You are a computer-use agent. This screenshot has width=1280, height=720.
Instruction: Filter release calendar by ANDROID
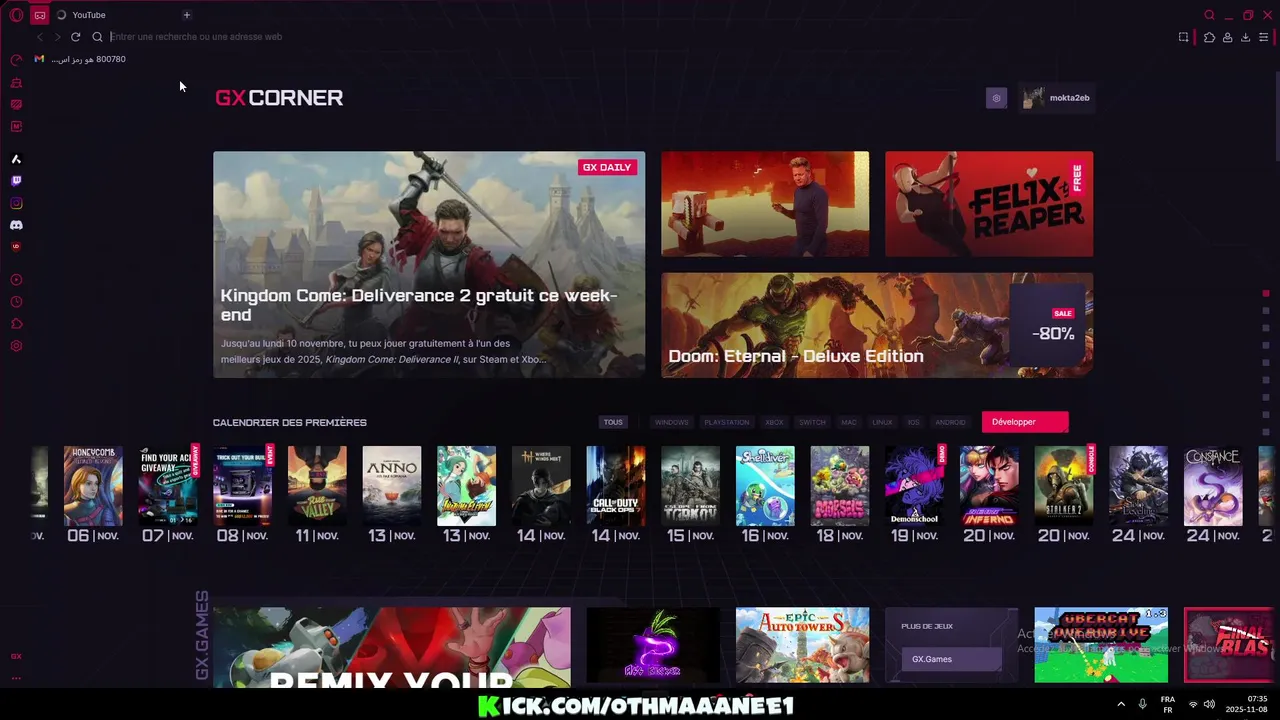pyautogui.click(x=950, y=422)
